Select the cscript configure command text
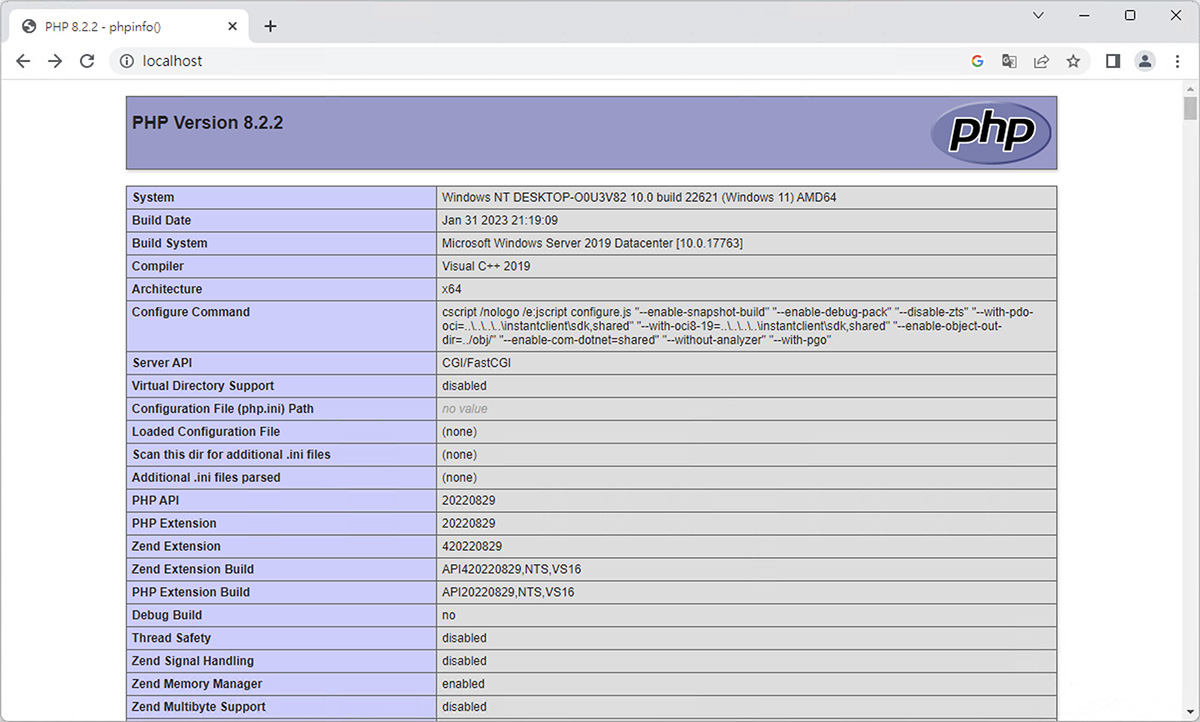The height and width of the screenshot is (722, 1200). 738,326
